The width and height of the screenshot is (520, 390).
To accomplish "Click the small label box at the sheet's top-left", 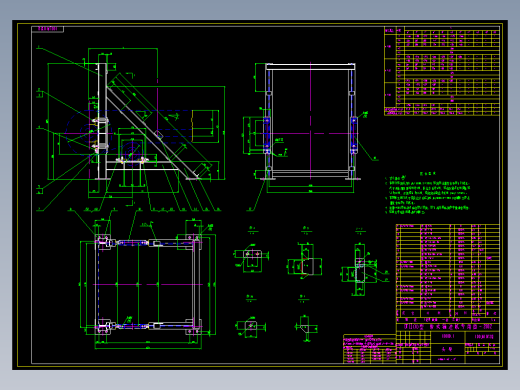I will pyautogui.click(x=48, y=29).
